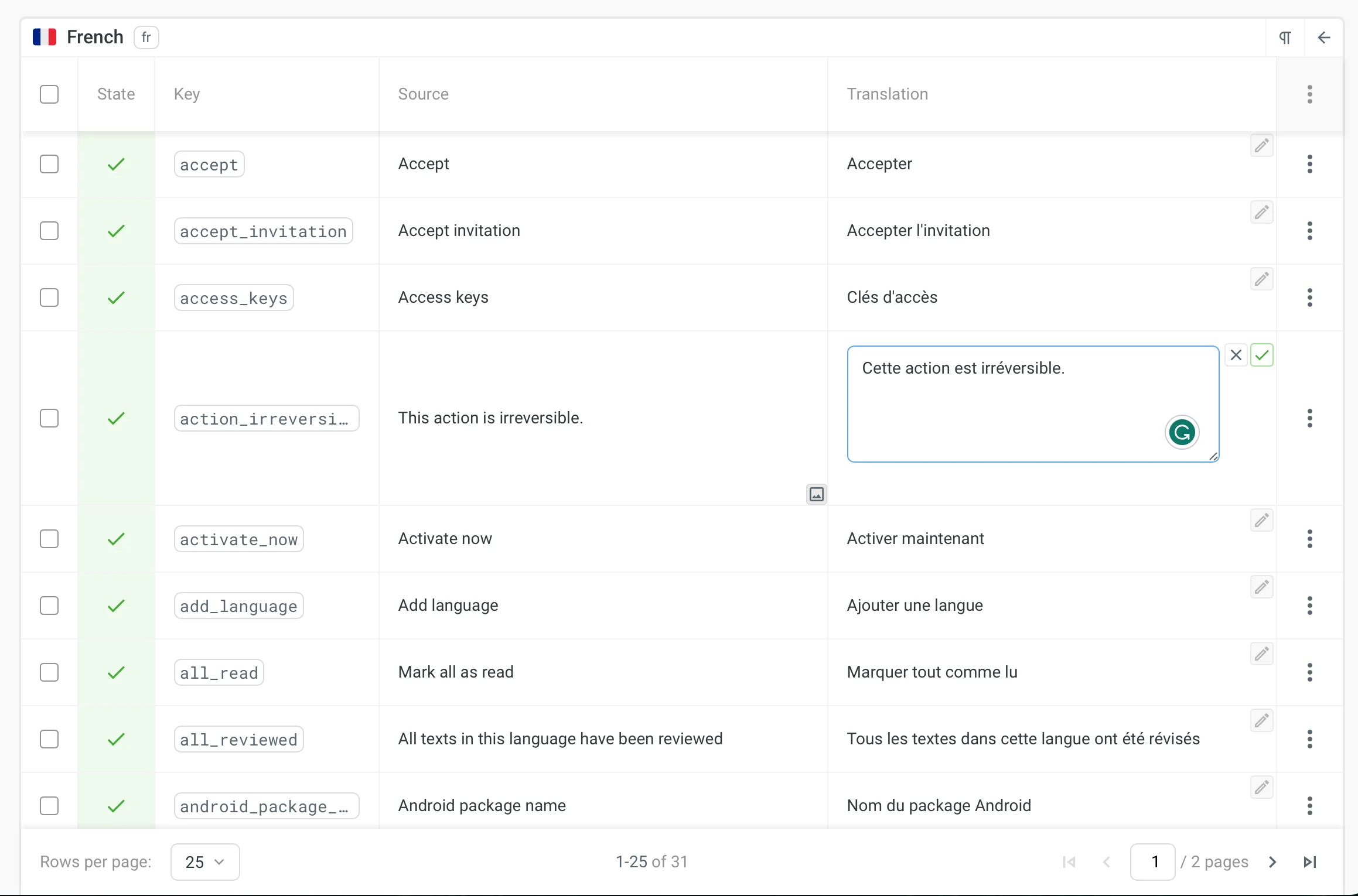Open Rows per page dropdown
1358x896 pixels.
point(204,862)
